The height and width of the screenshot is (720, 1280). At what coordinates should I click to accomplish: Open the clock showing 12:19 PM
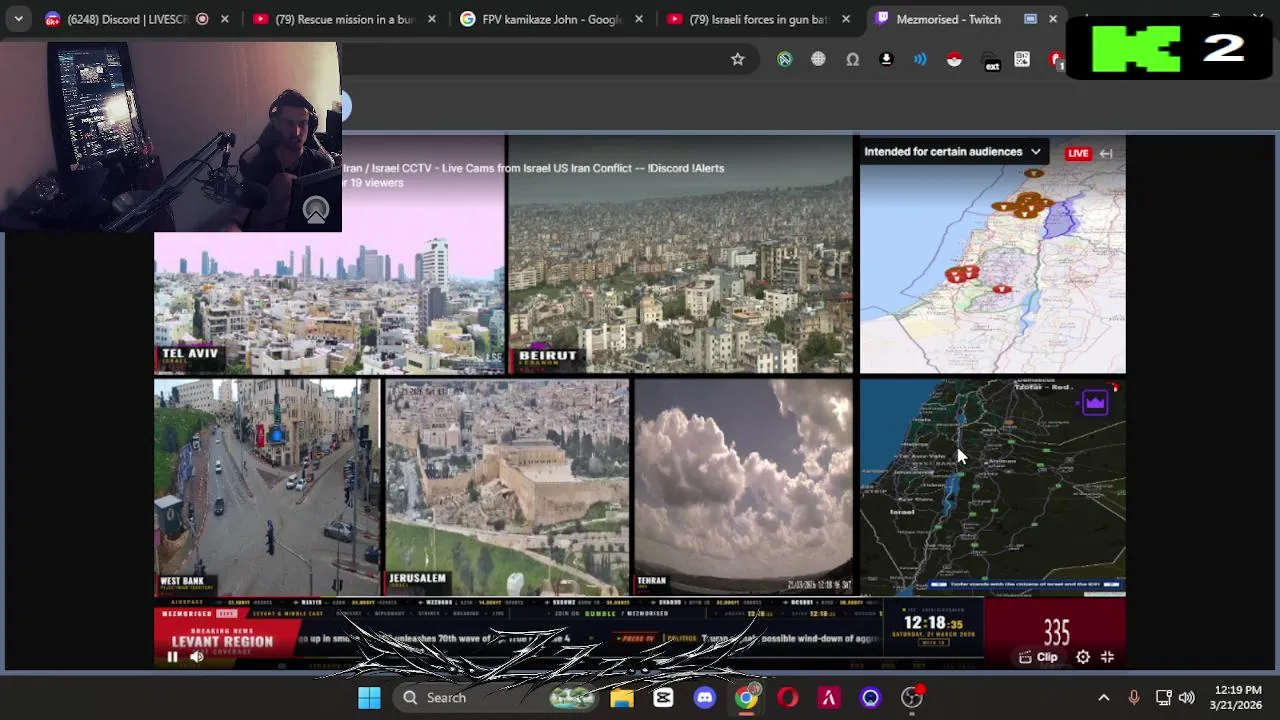1236,697
